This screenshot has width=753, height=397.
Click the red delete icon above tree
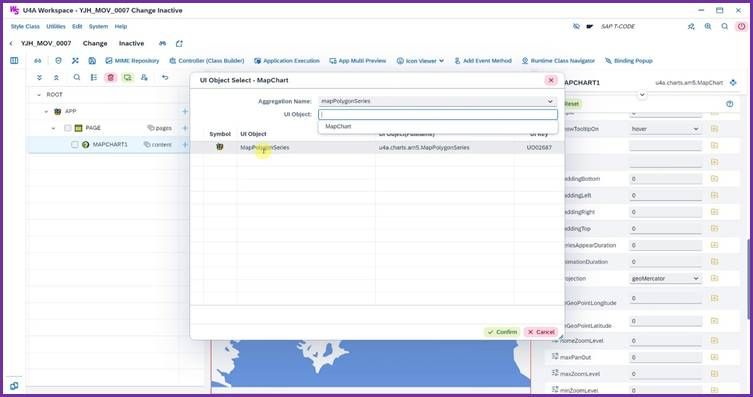click(x=111, y=77)
